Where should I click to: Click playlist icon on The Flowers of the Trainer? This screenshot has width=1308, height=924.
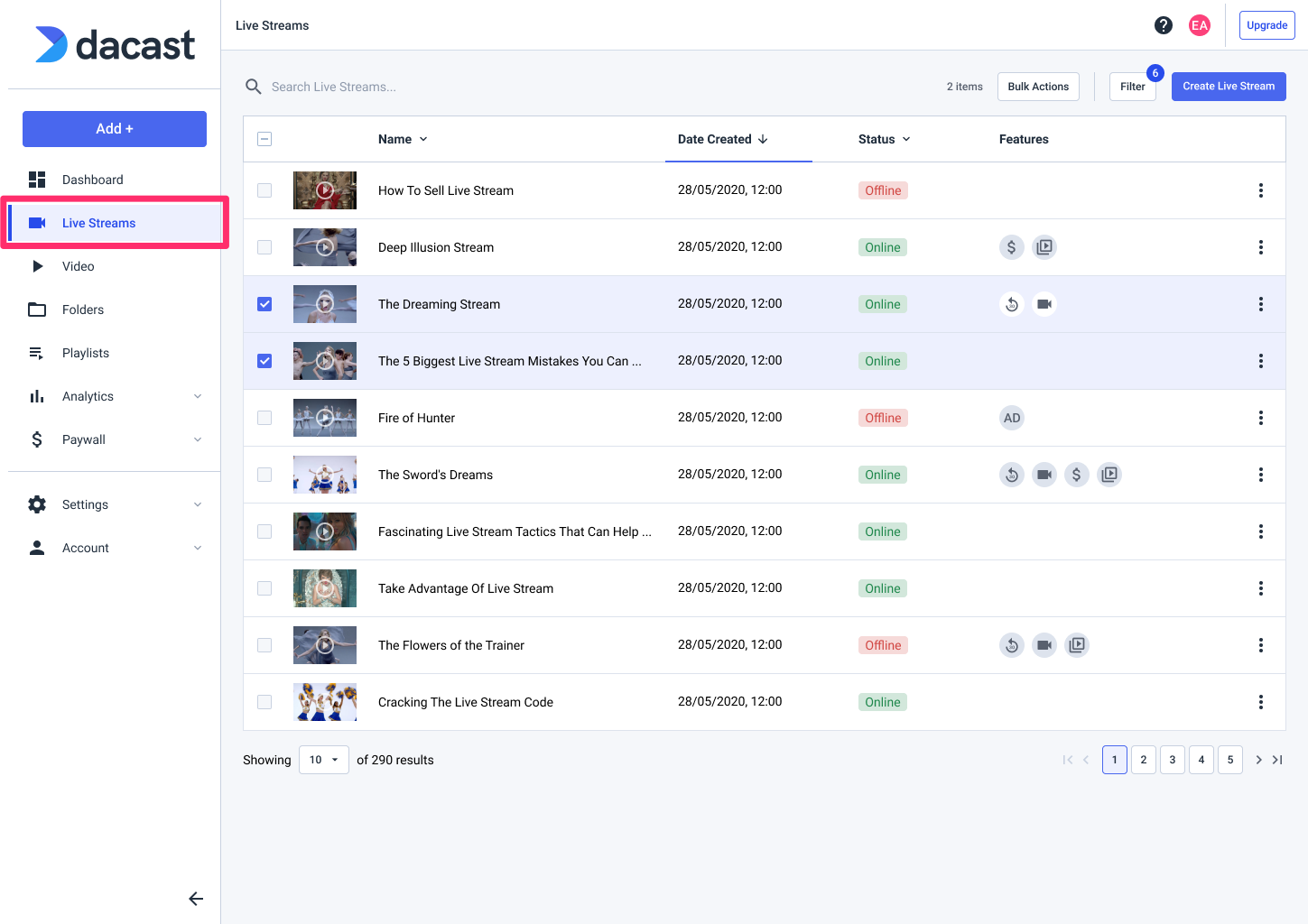tap(1077, 645)
